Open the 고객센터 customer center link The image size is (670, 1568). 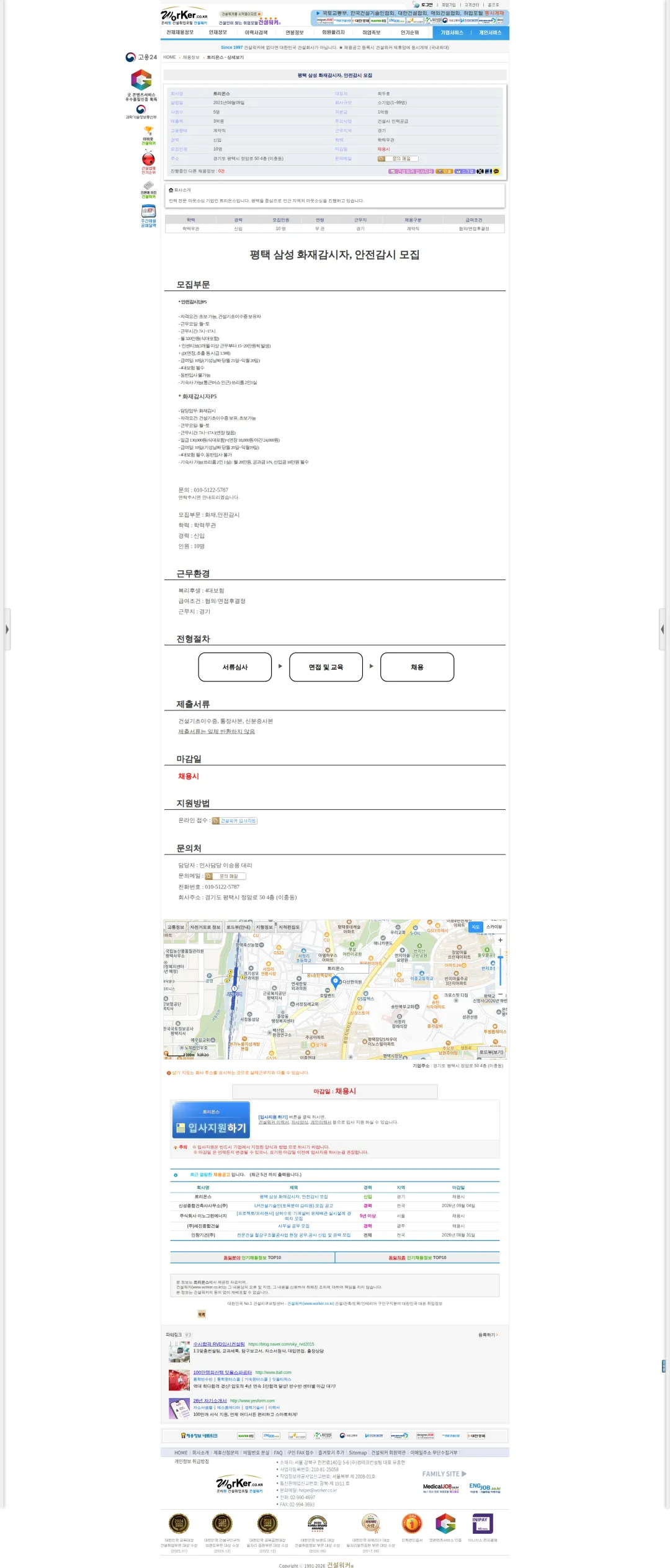[471, 5]
